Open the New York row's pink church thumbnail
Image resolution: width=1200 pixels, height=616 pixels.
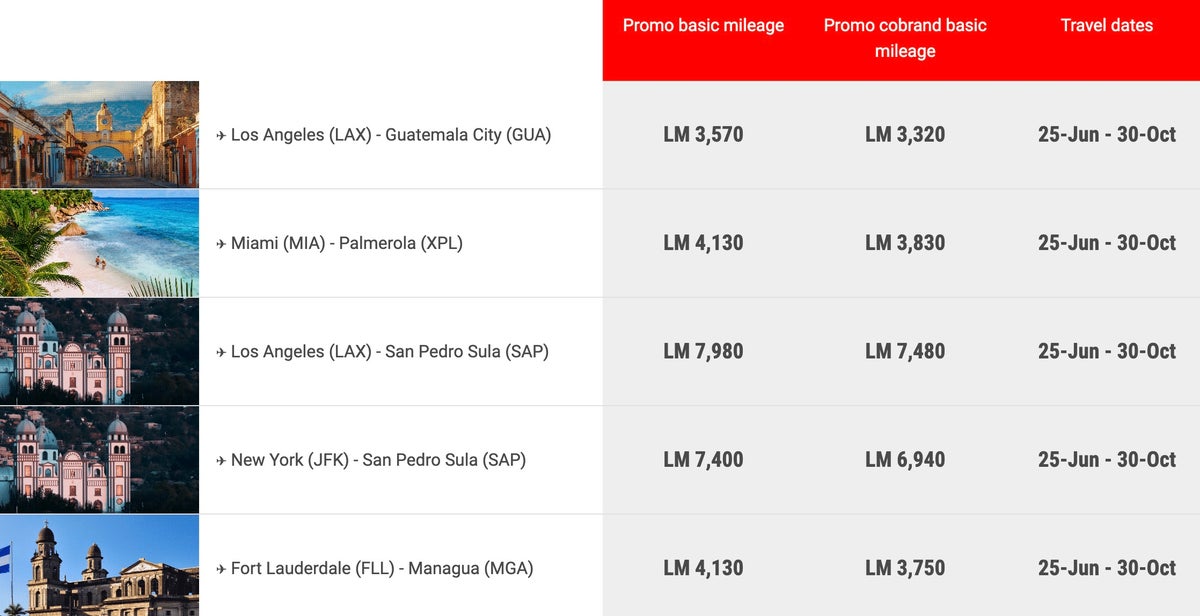coord(99,460)
